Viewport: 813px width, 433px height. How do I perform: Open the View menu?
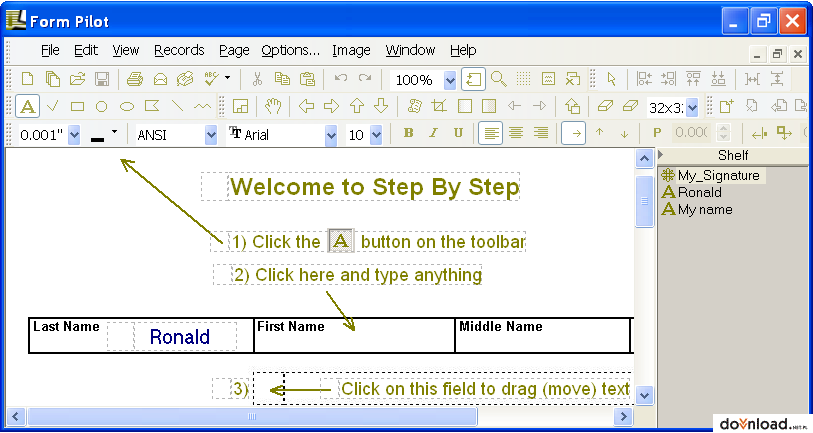tap(126, 50)
